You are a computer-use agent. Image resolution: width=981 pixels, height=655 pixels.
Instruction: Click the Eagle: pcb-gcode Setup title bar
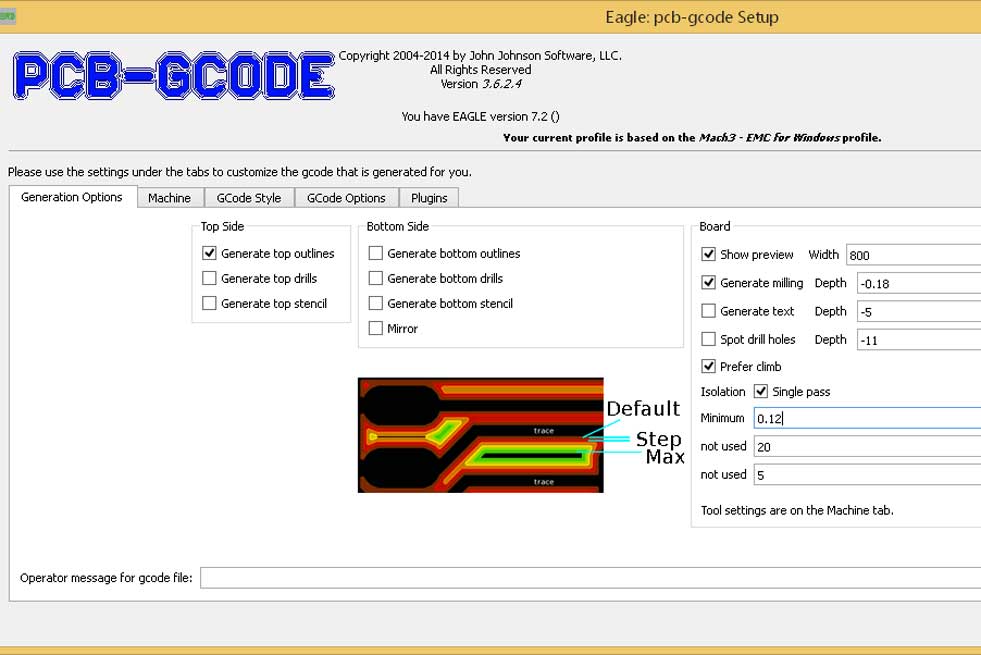pyautogui.click(x=490, y=17)
